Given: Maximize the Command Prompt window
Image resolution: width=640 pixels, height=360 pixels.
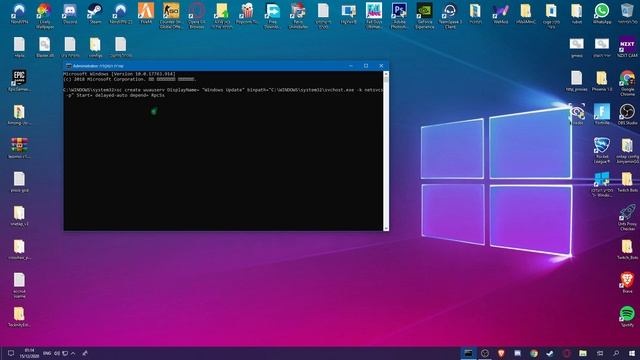Looking at the screenshot, I should 366,66.
